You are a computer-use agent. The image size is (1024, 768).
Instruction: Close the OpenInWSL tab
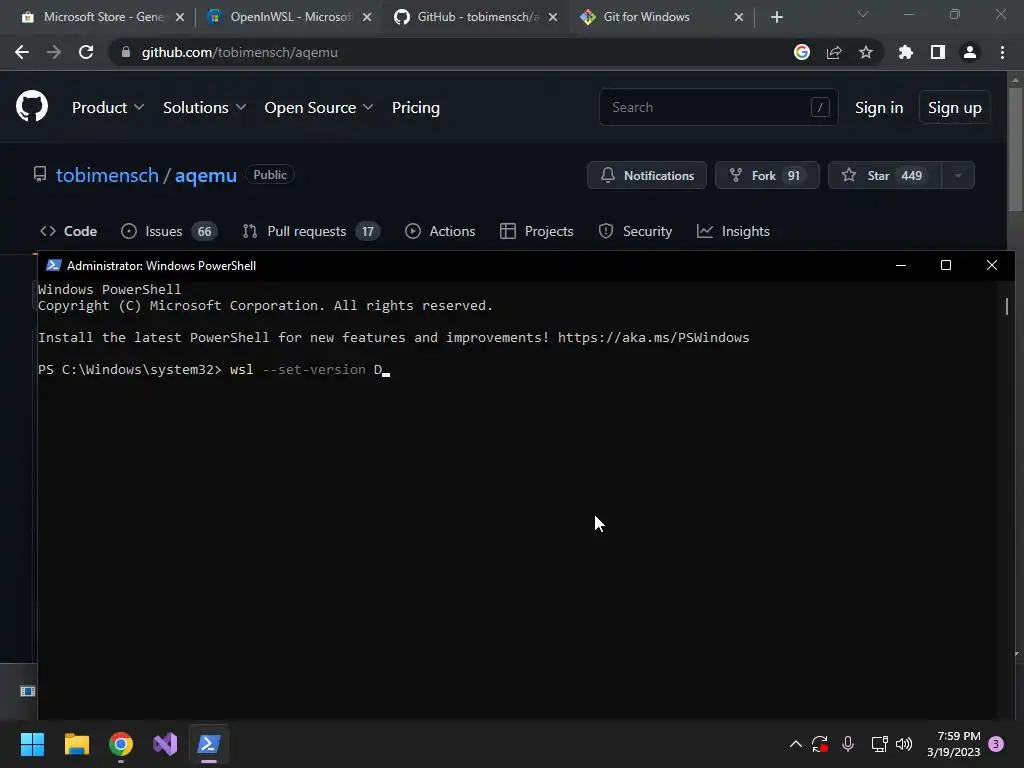(x=367, y=18)
